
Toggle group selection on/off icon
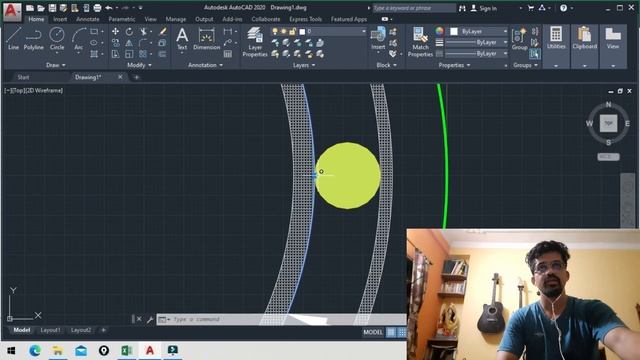[534, 54]
